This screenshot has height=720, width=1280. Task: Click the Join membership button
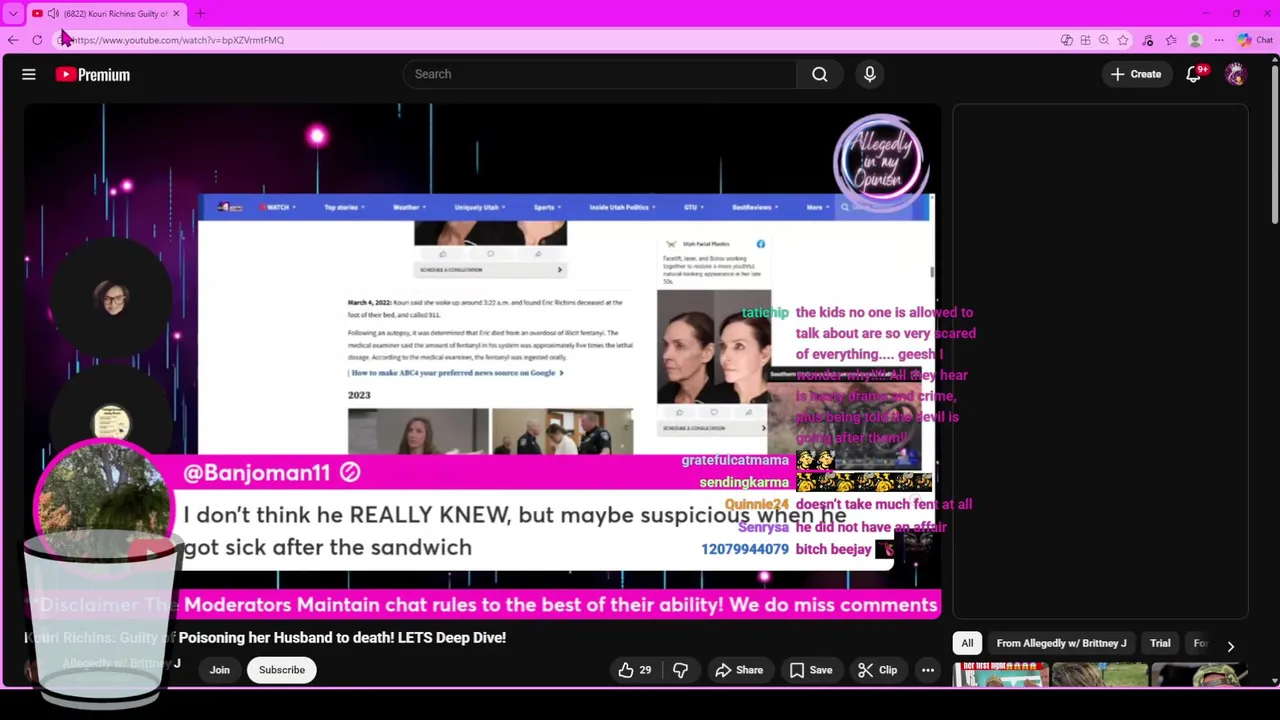click(x=220, y=670)
